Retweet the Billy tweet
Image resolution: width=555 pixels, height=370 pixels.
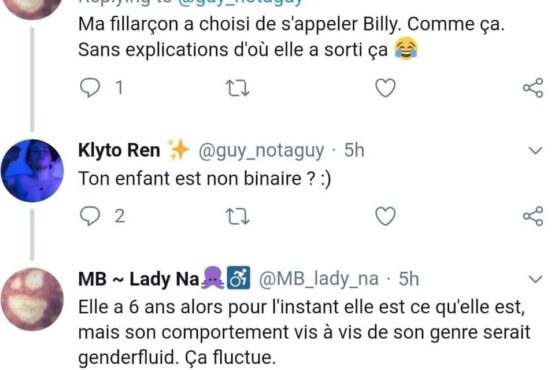coord(238,88)
